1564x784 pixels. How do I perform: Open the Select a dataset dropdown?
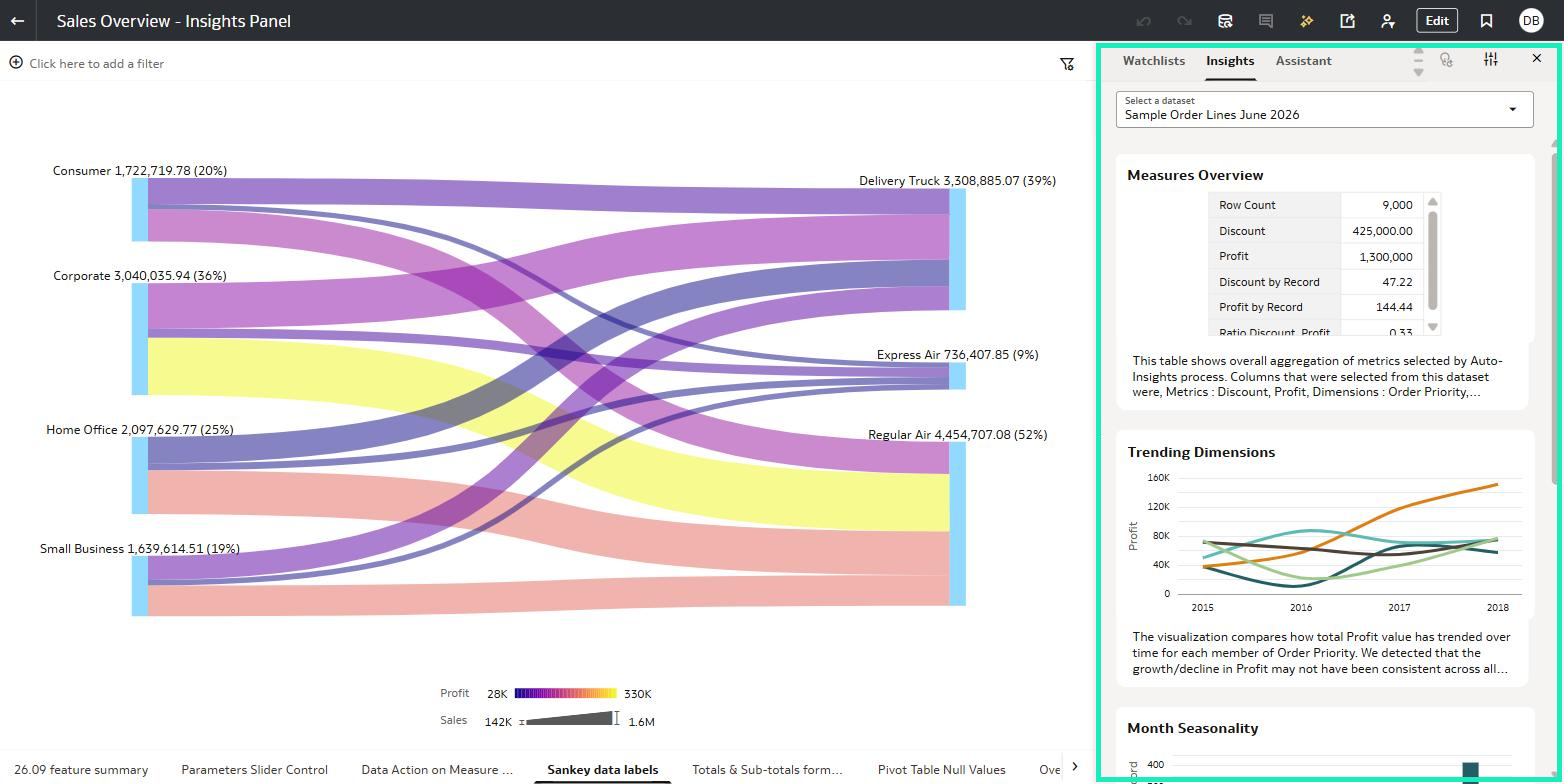click(1325, 109)
